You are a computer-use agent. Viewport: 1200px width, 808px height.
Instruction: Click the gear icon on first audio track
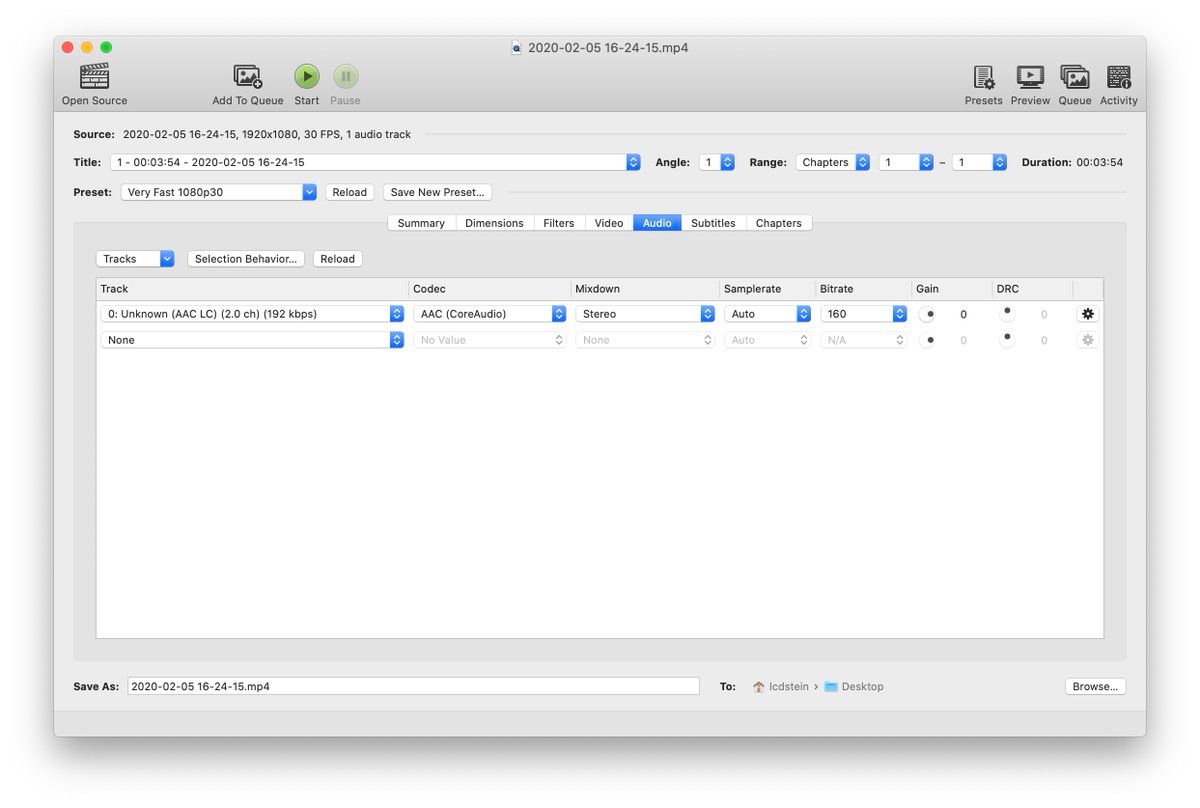click(1088, 314)
